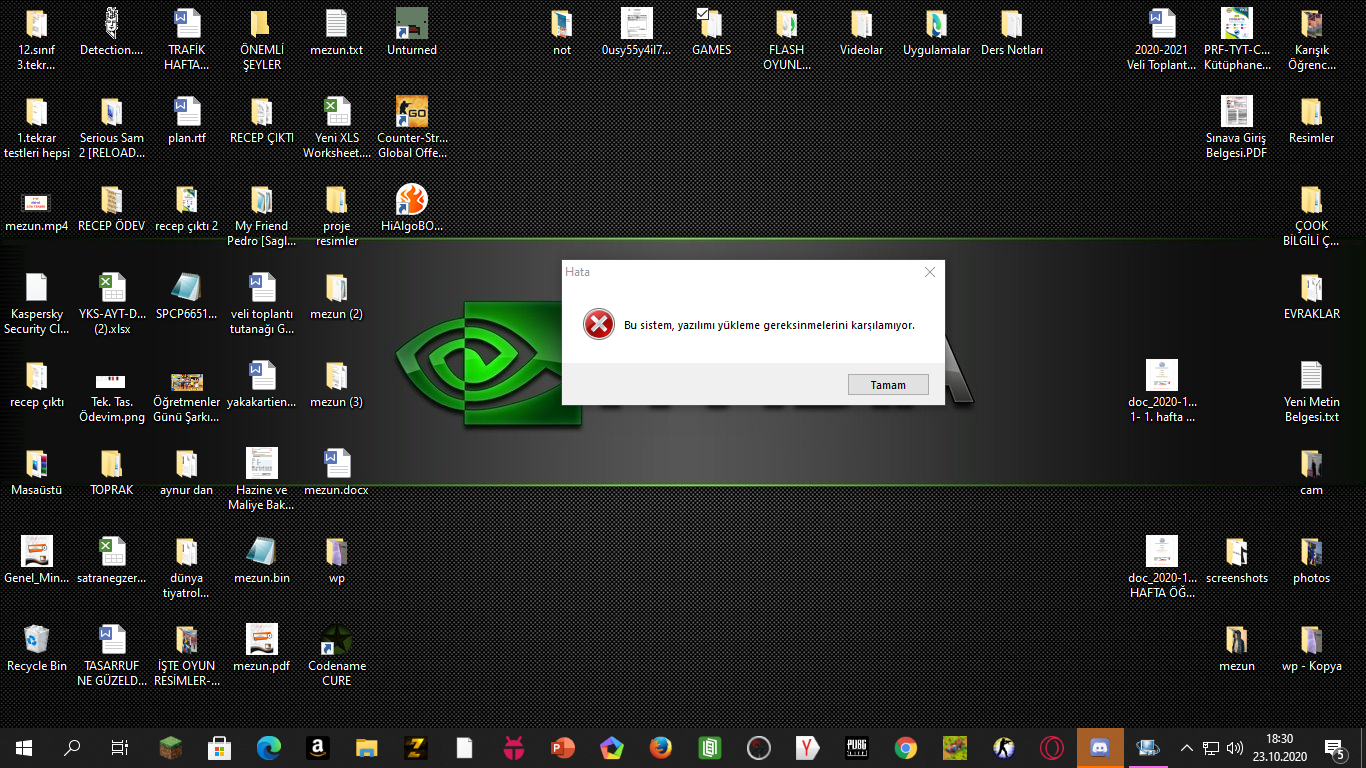Open Yandex browser from the taskbar

click(x=808, y=747)
